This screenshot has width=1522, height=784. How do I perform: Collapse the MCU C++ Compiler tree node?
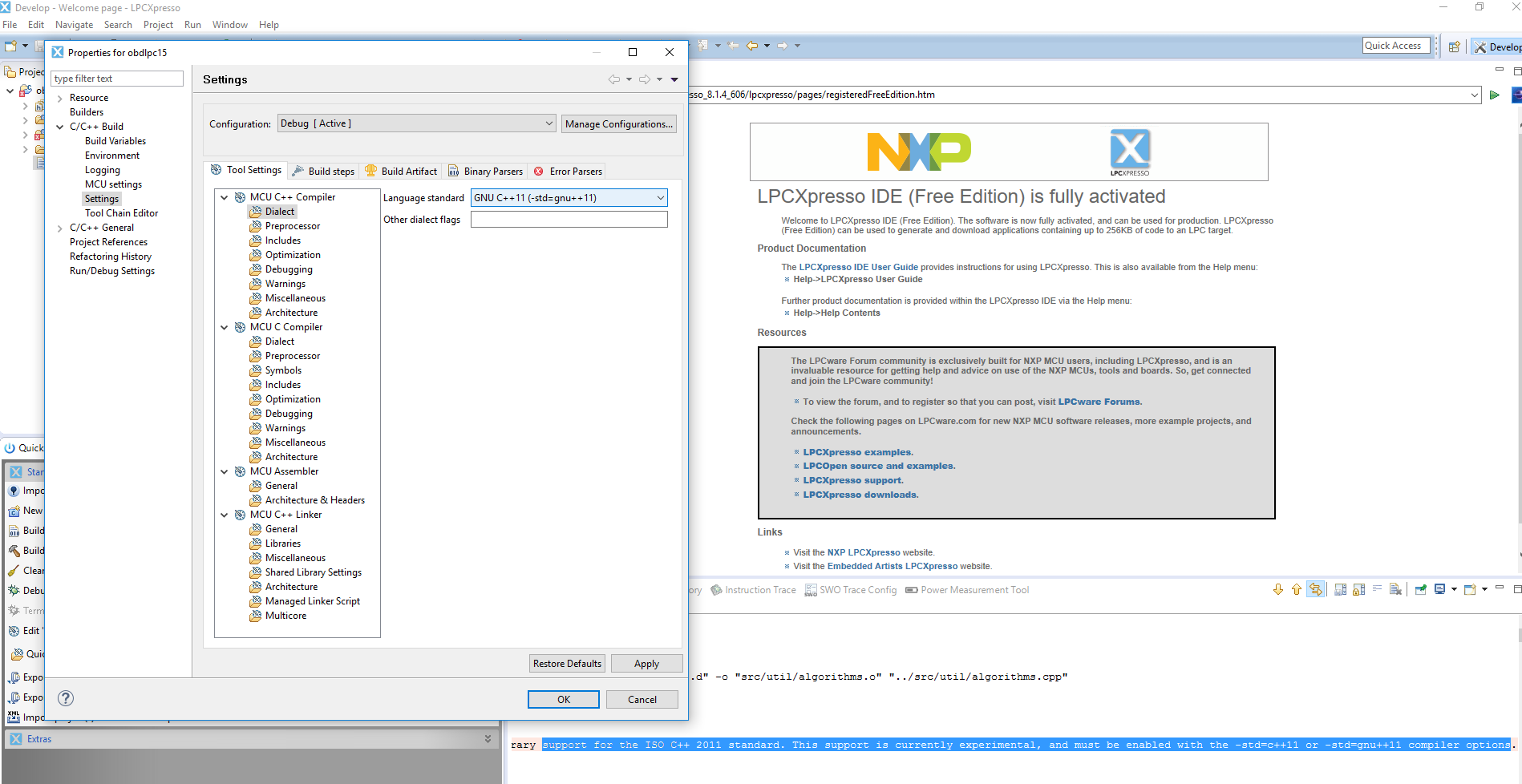[225, 197]
